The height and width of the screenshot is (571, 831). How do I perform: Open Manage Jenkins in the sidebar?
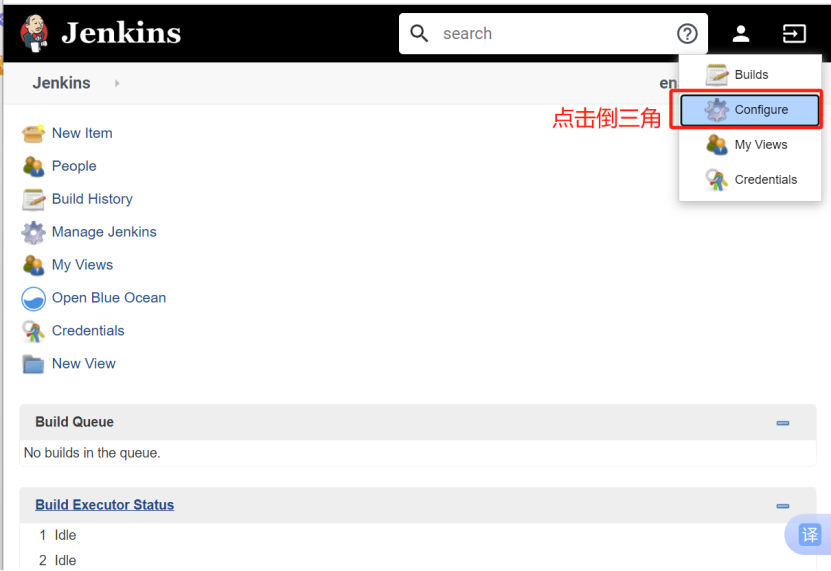click(x=104, y=232)
